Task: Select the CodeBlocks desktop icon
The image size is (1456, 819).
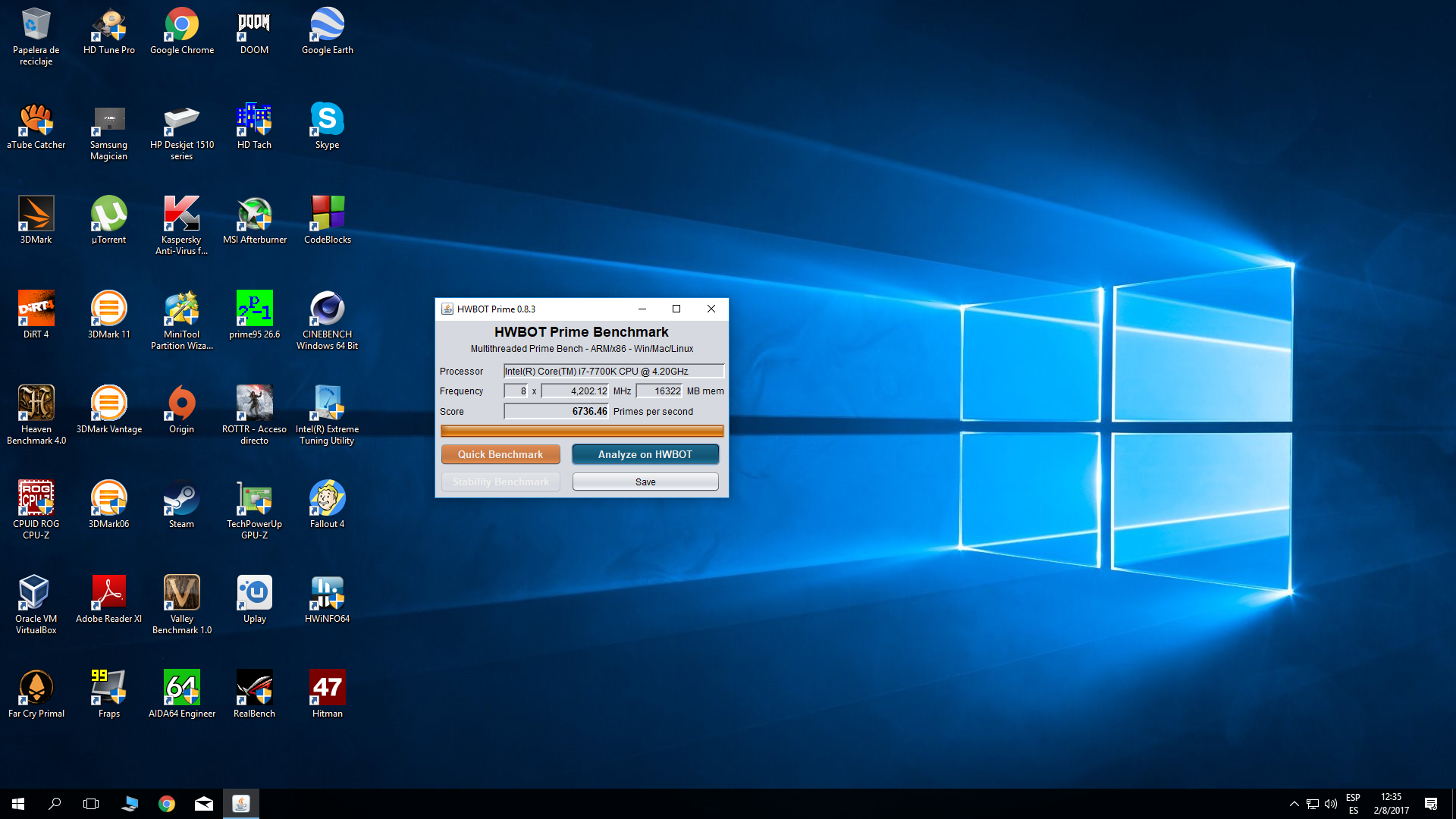Action: 328,221
